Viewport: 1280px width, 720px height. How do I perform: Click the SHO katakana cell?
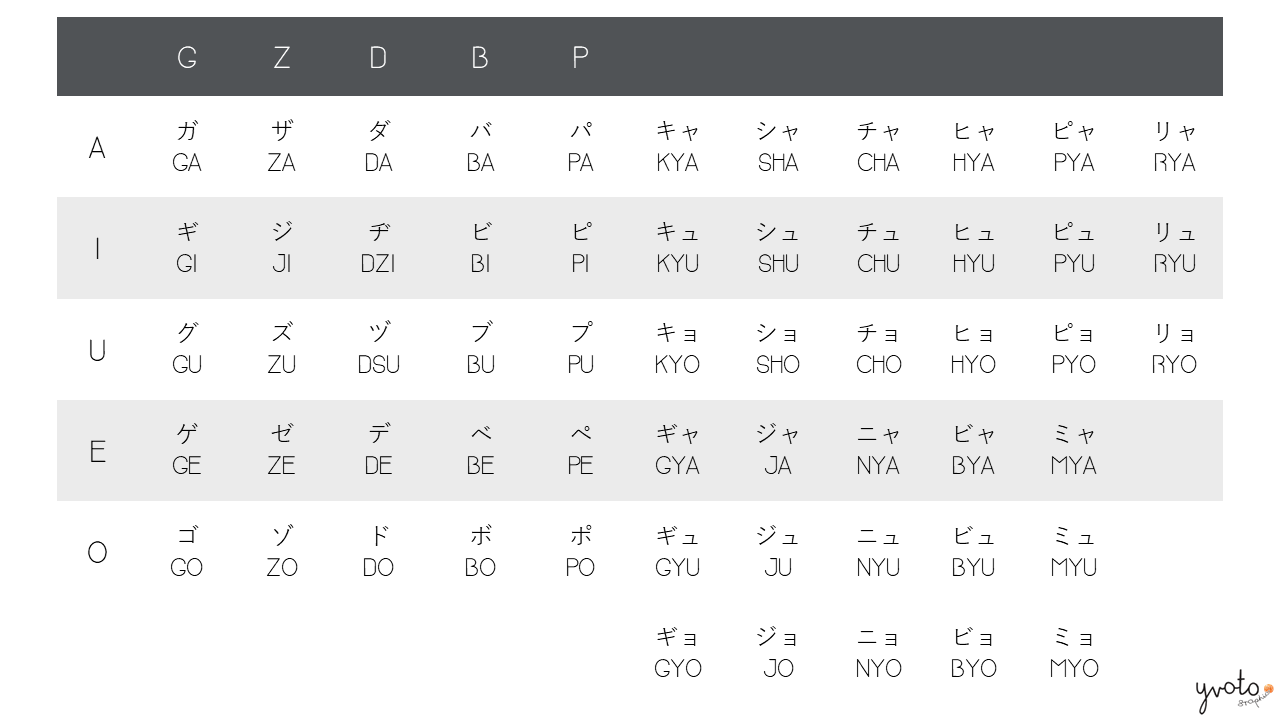coord(778,349)
